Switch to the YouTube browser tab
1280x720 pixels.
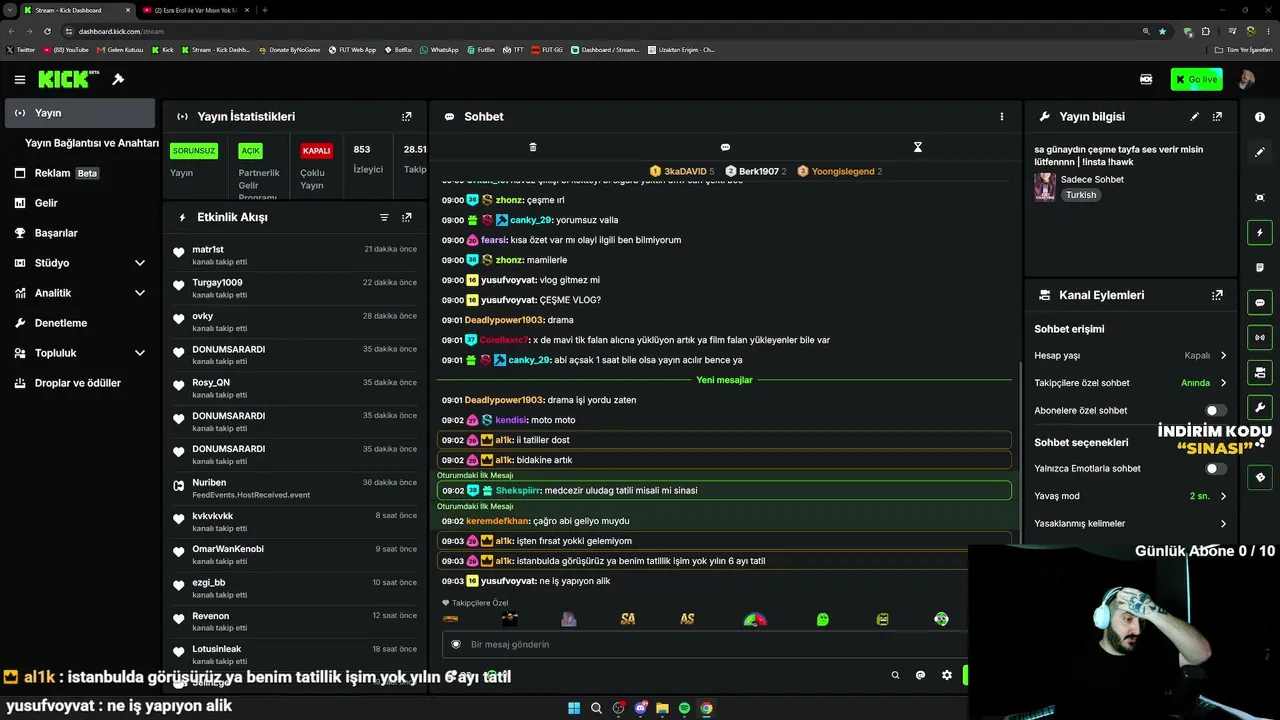pos(195,10)
